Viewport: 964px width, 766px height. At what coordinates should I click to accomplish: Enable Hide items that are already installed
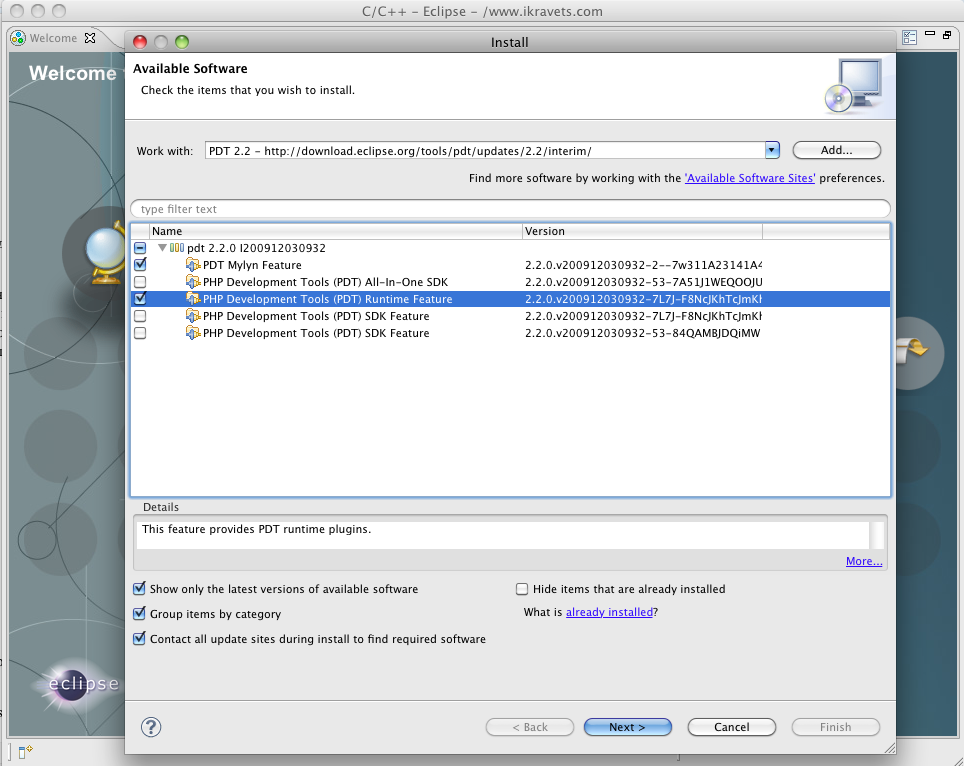[x=522, y=589]
